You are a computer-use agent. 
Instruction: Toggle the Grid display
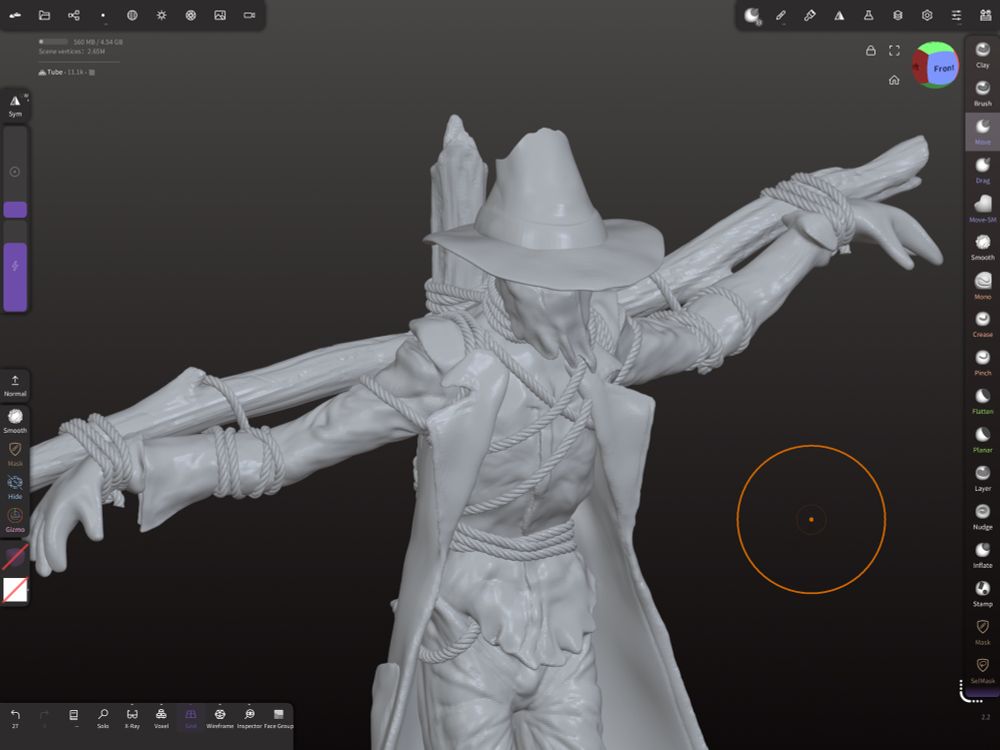191,718
